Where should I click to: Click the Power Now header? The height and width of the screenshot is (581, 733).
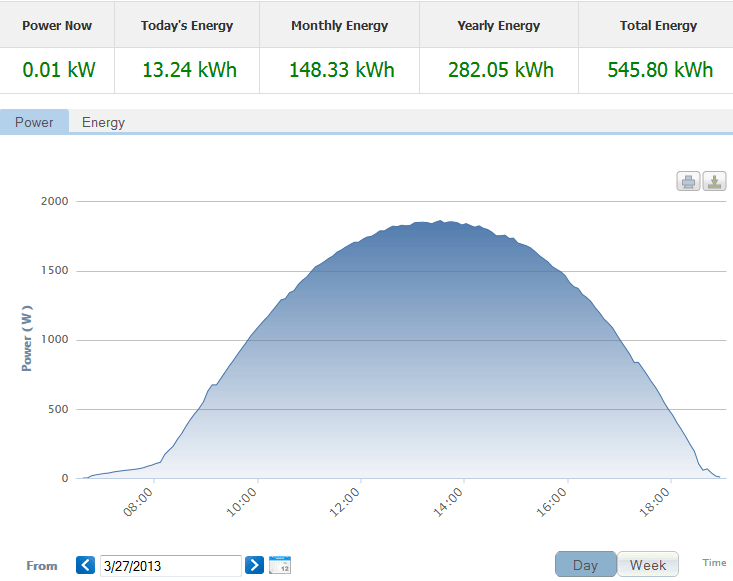point(57,26)
